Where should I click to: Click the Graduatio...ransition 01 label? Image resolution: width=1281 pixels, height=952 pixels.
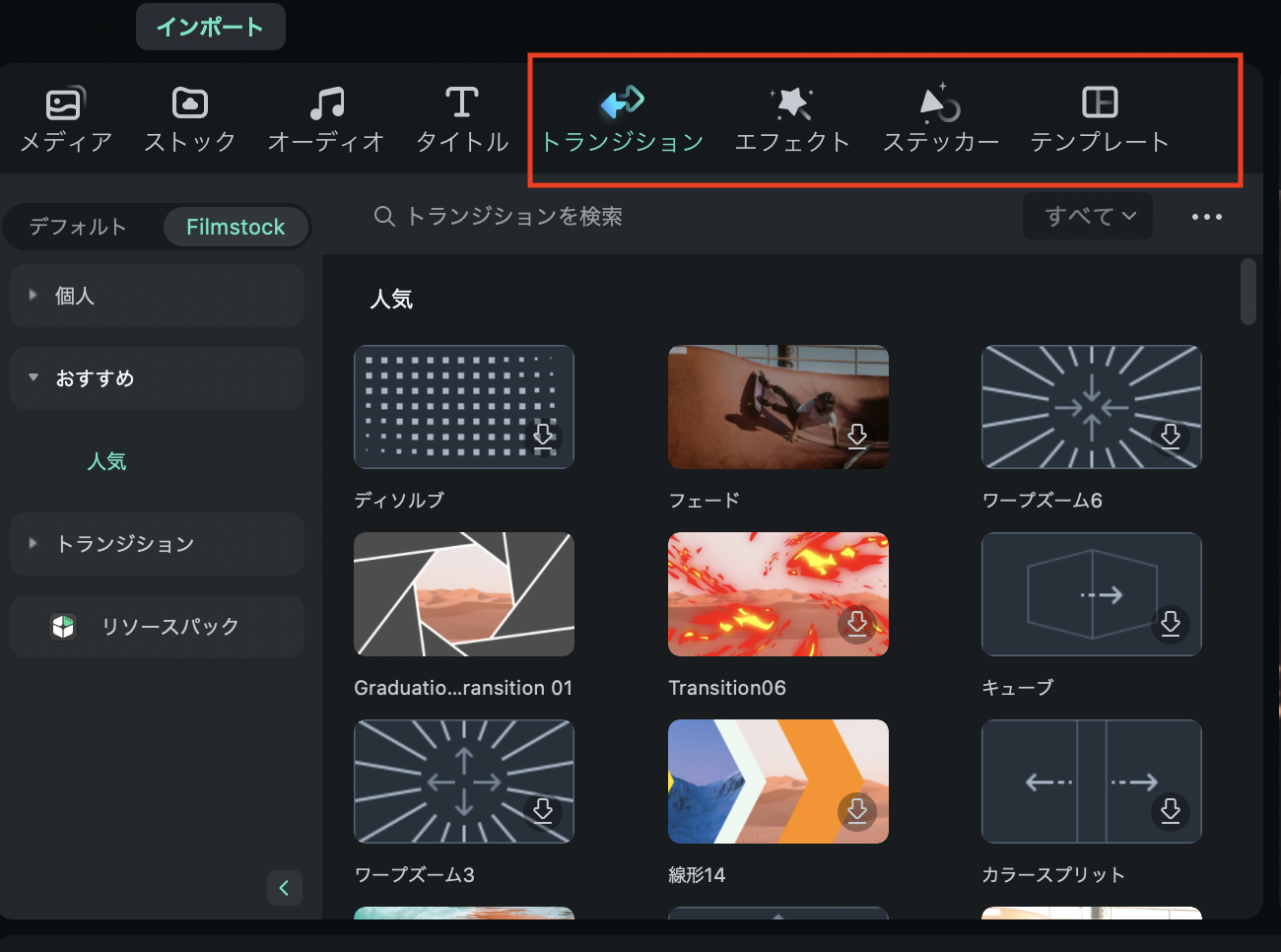pos(463,688)
